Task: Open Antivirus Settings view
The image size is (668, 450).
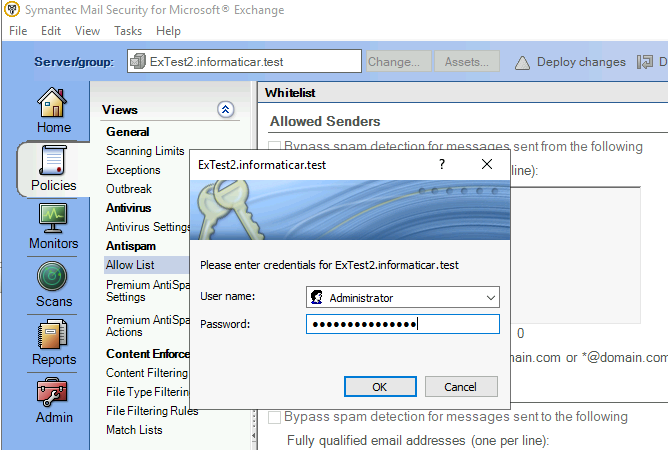Action: click(147, 227)
